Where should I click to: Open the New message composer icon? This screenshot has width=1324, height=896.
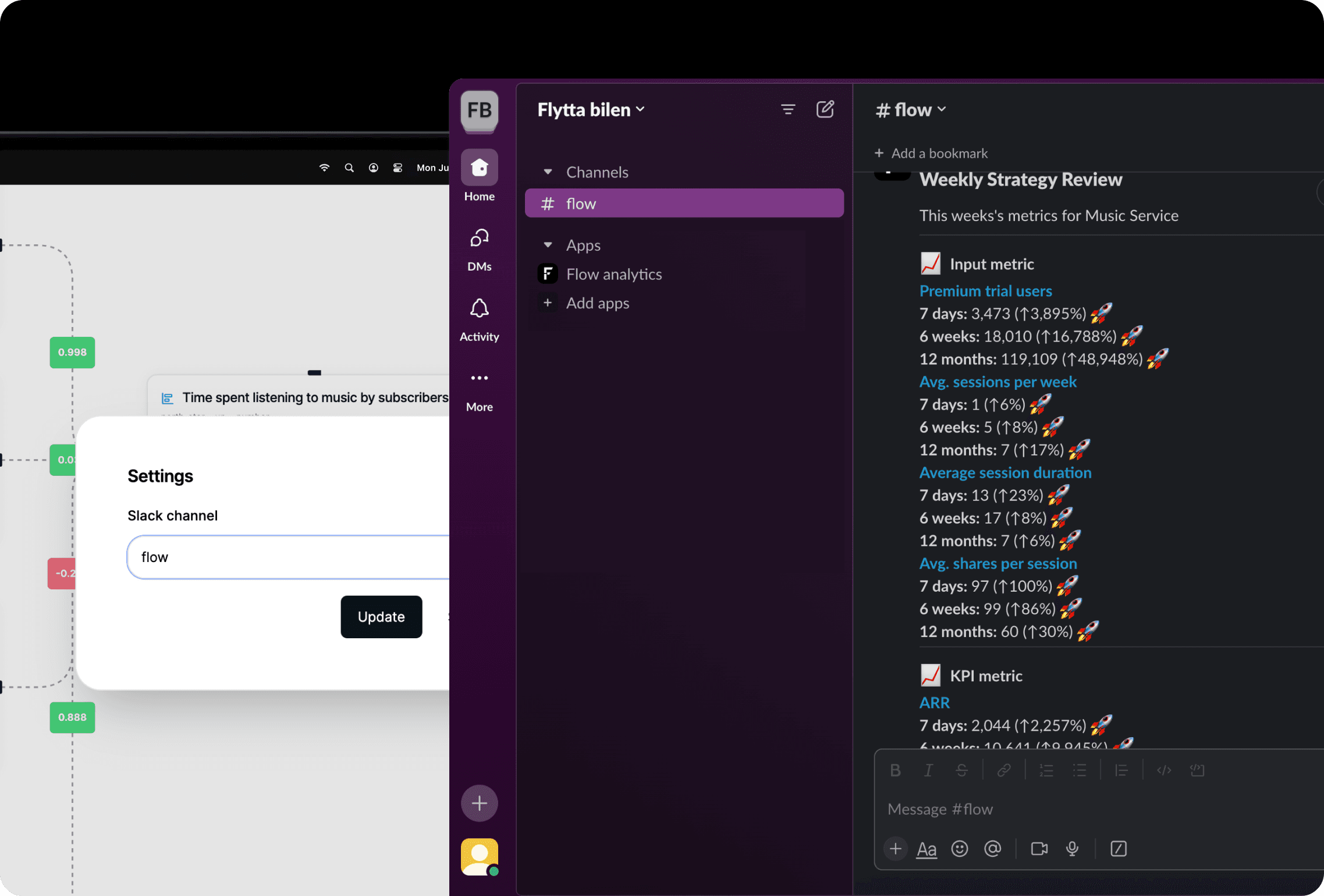coord(826,109)
